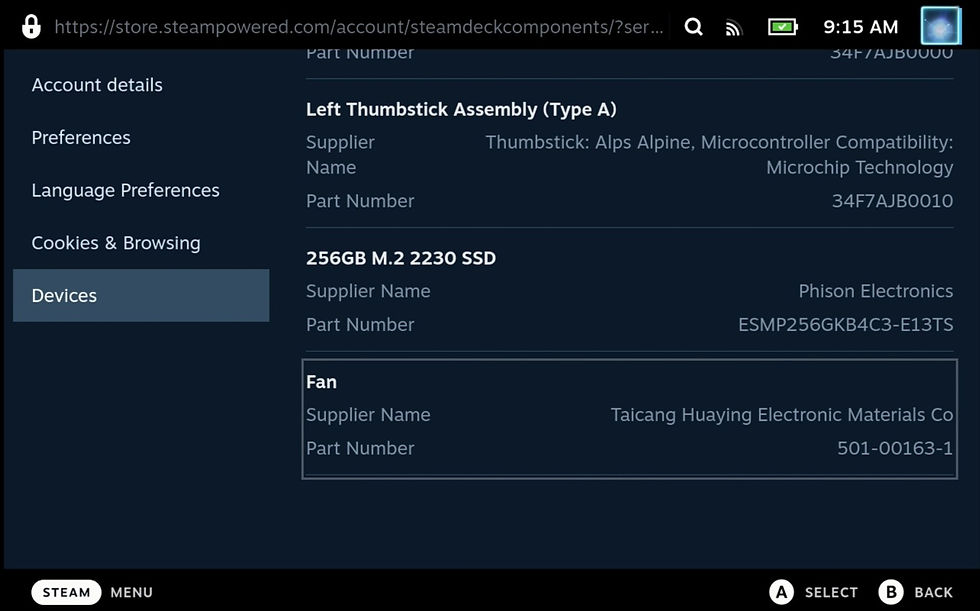Image resolution: width=980 pixels, height=611 pixels.
Task: Click Supplier Name label under Fan
Action: tap(368, 415)
